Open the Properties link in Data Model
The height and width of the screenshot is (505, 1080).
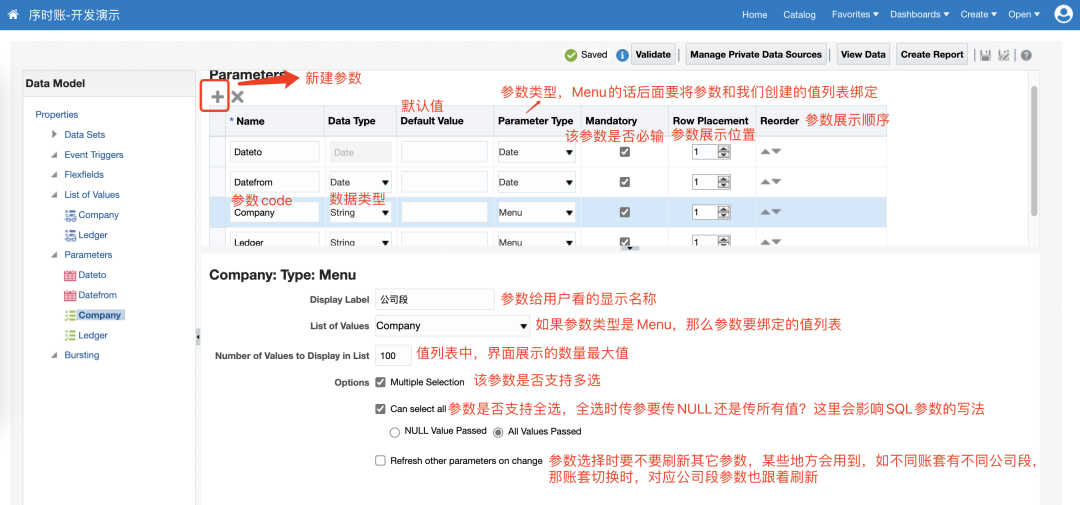[x=56, y=114]
